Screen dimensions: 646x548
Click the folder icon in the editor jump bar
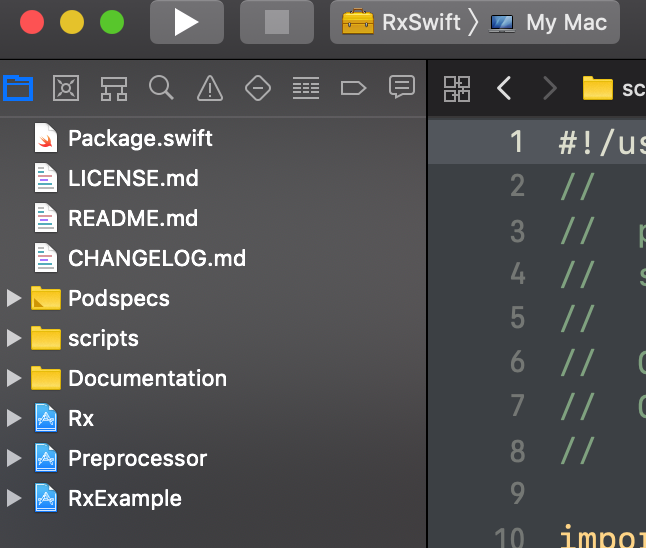tap(598, 88)
